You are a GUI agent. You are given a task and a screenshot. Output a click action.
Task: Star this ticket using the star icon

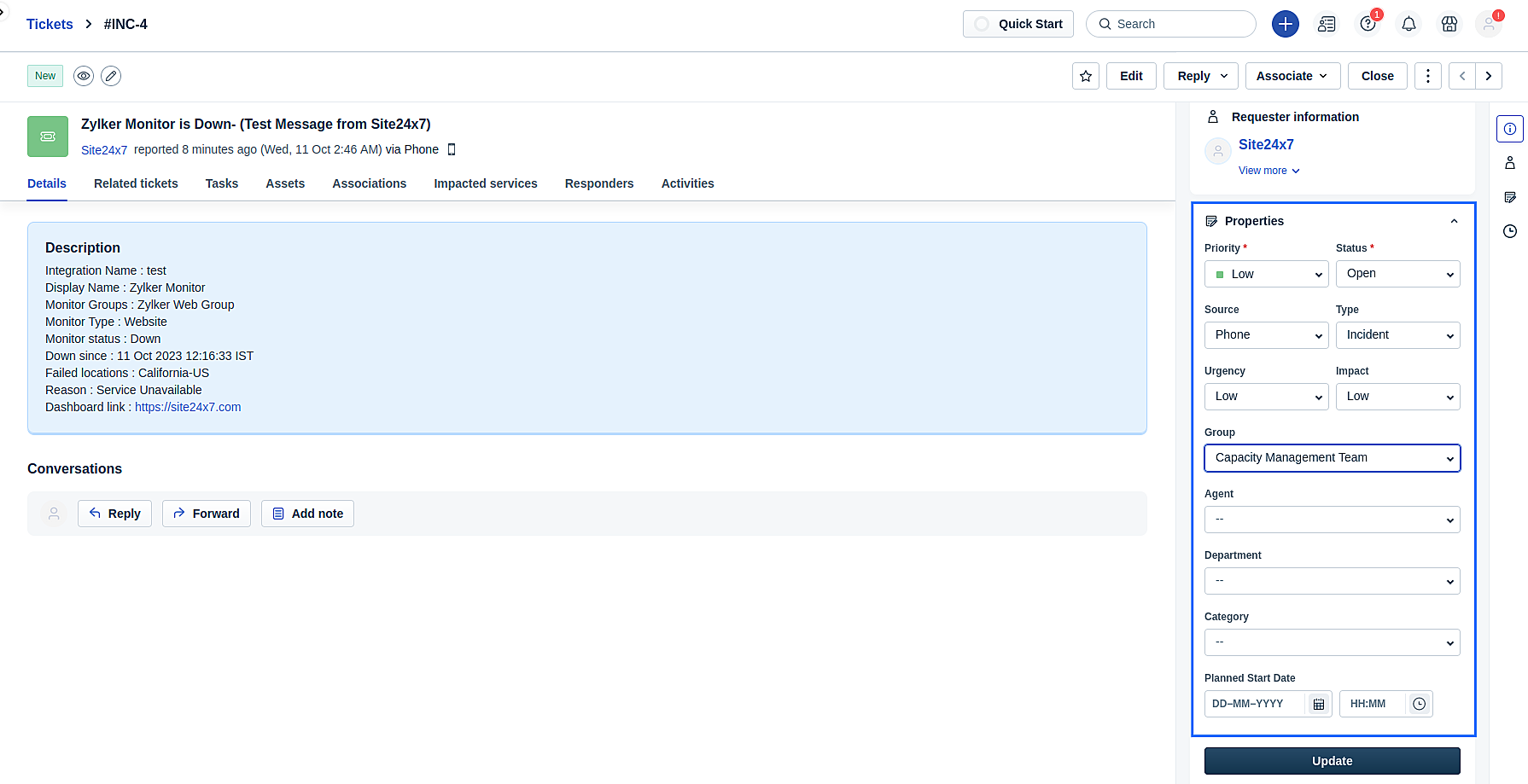(1085, 75)
